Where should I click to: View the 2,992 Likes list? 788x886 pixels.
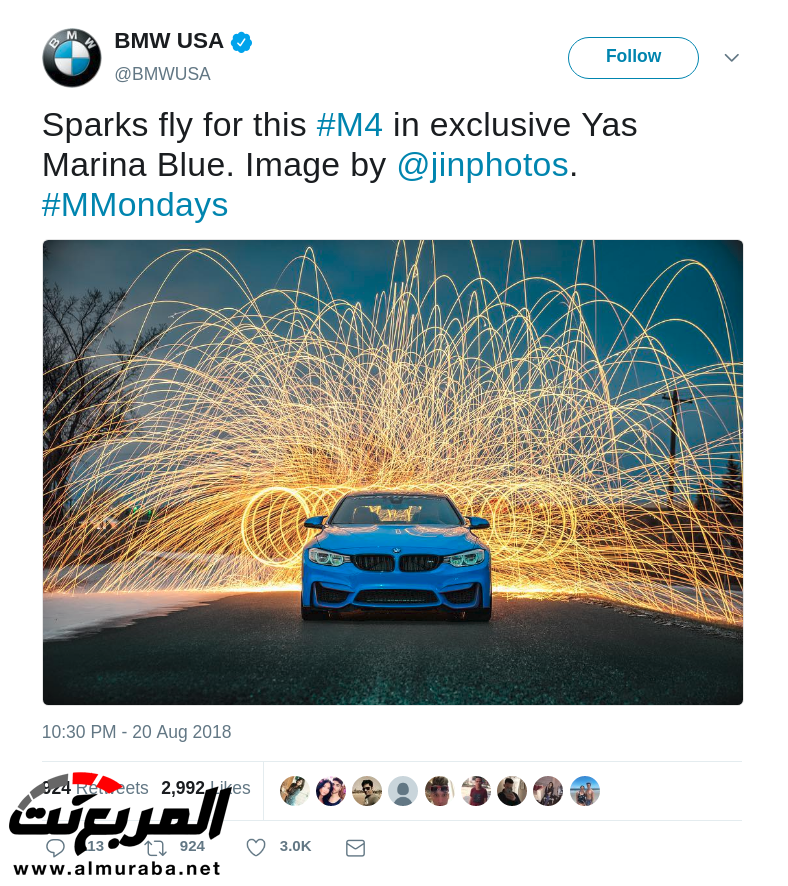206,788
